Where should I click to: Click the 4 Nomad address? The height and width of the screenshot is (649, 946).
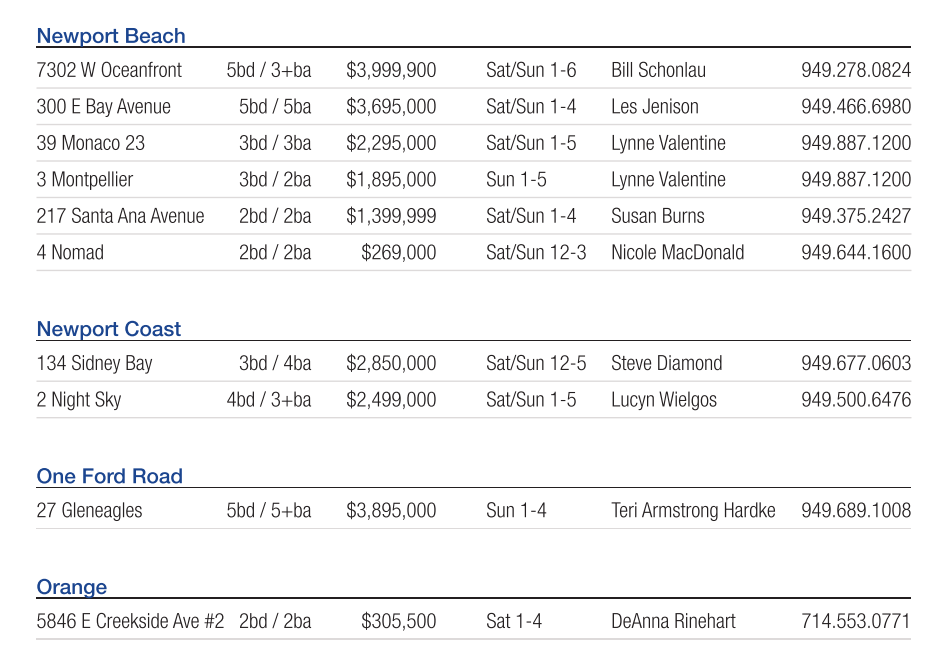point(70,253)
